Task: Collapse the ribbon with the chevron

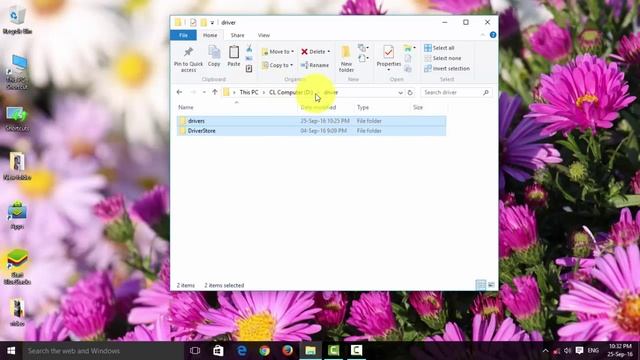Action: [483, 35]
